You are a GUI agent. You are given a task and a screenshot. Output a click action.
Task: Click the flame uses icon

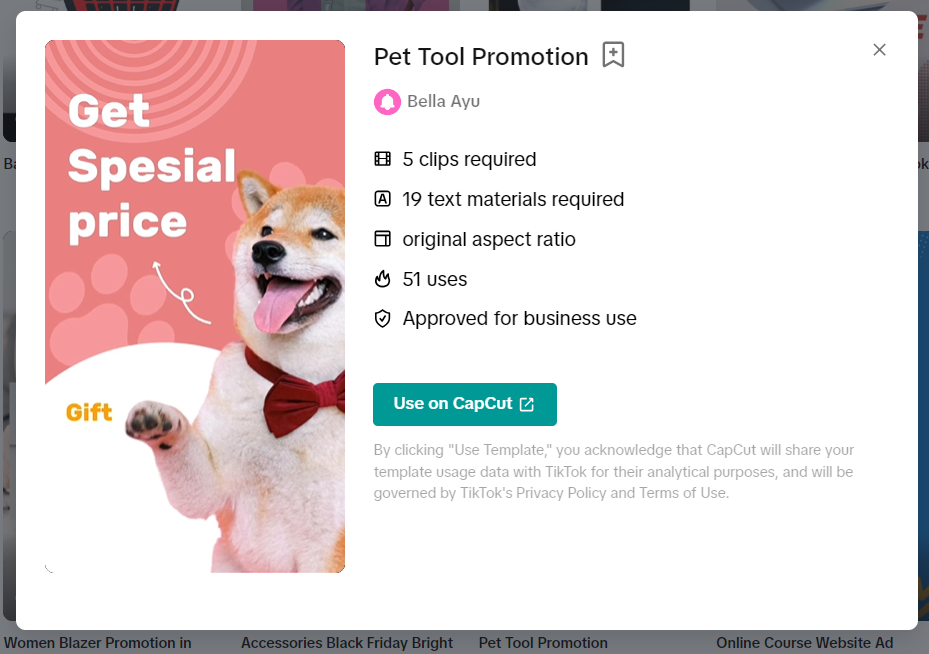[383, 279]
